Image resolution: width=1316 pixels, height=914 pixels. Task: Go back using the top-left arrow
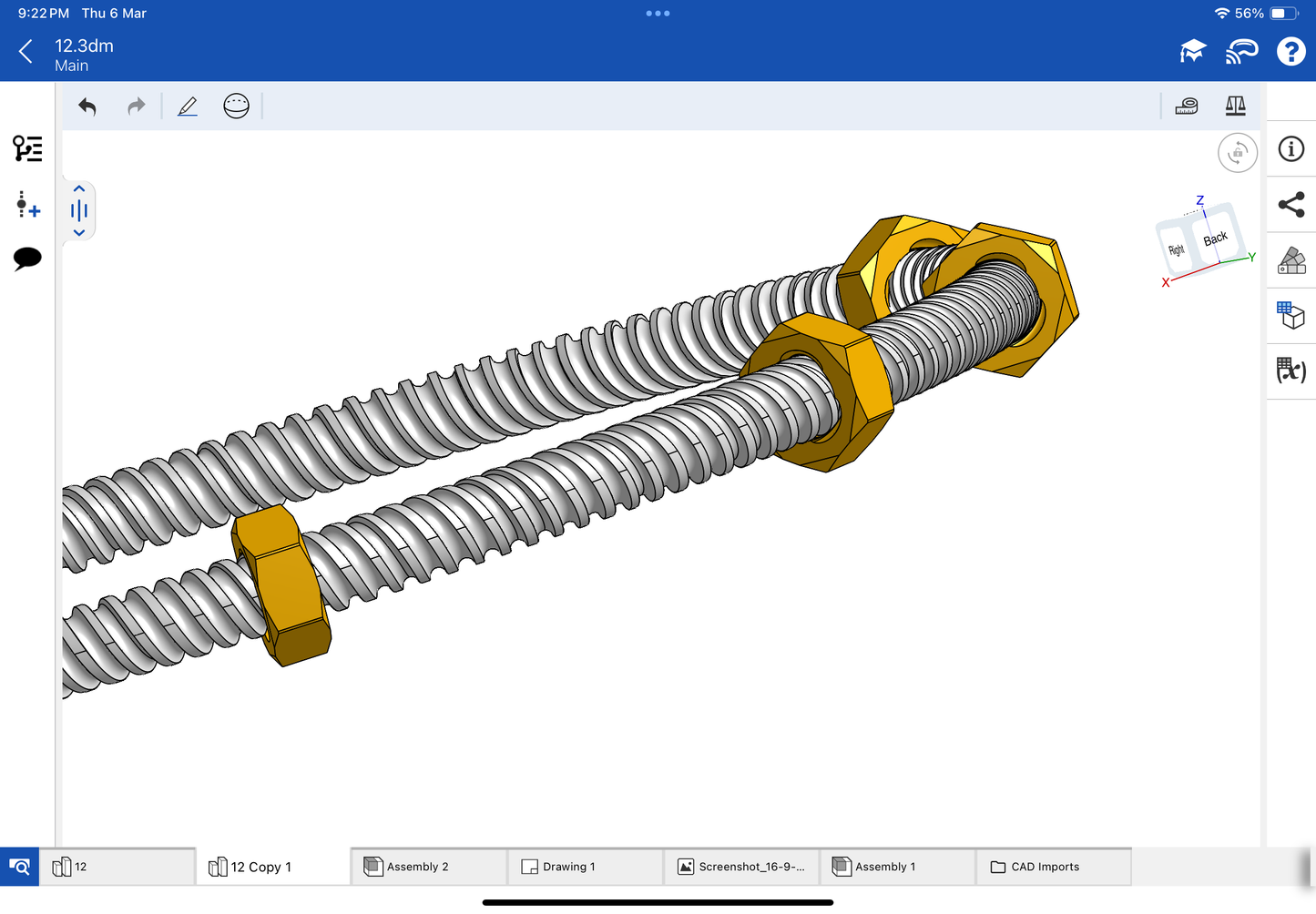tap(26, 52)
